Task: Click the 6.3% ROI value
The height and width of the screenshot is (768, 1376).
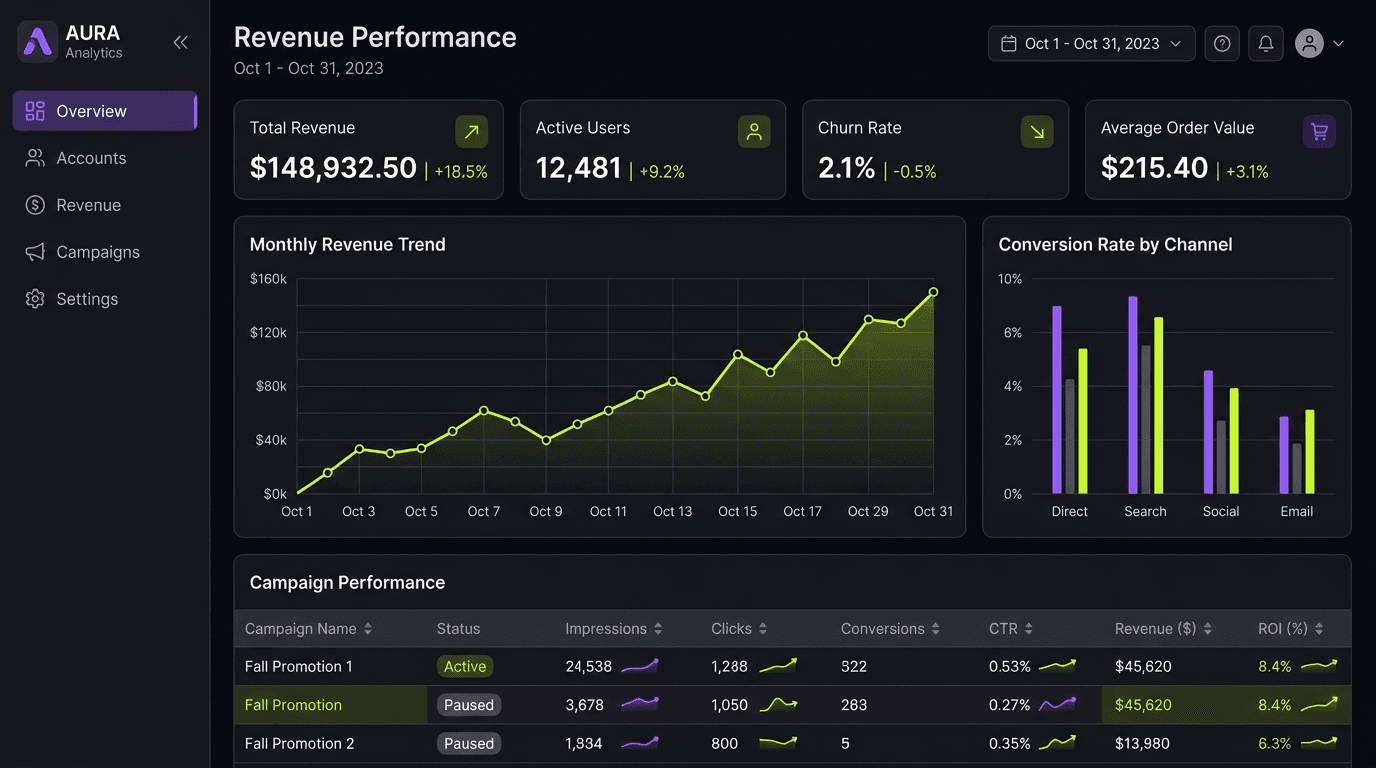Action: 1275,744
